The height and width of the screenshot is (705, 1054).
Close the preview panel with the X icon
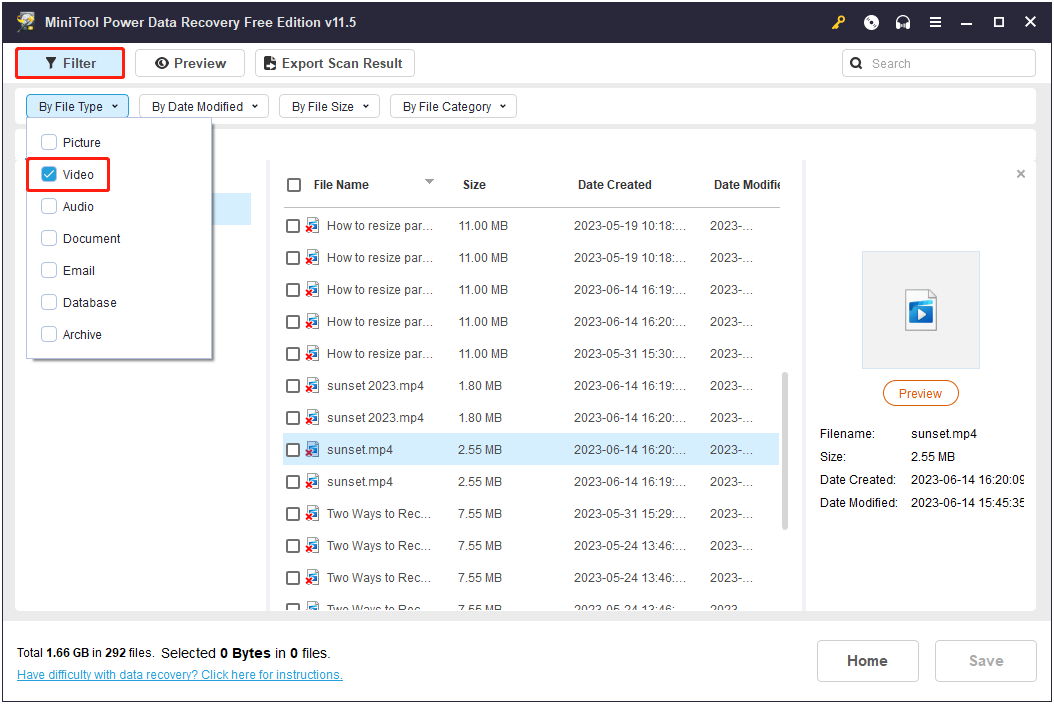(x=1020, y=174)
